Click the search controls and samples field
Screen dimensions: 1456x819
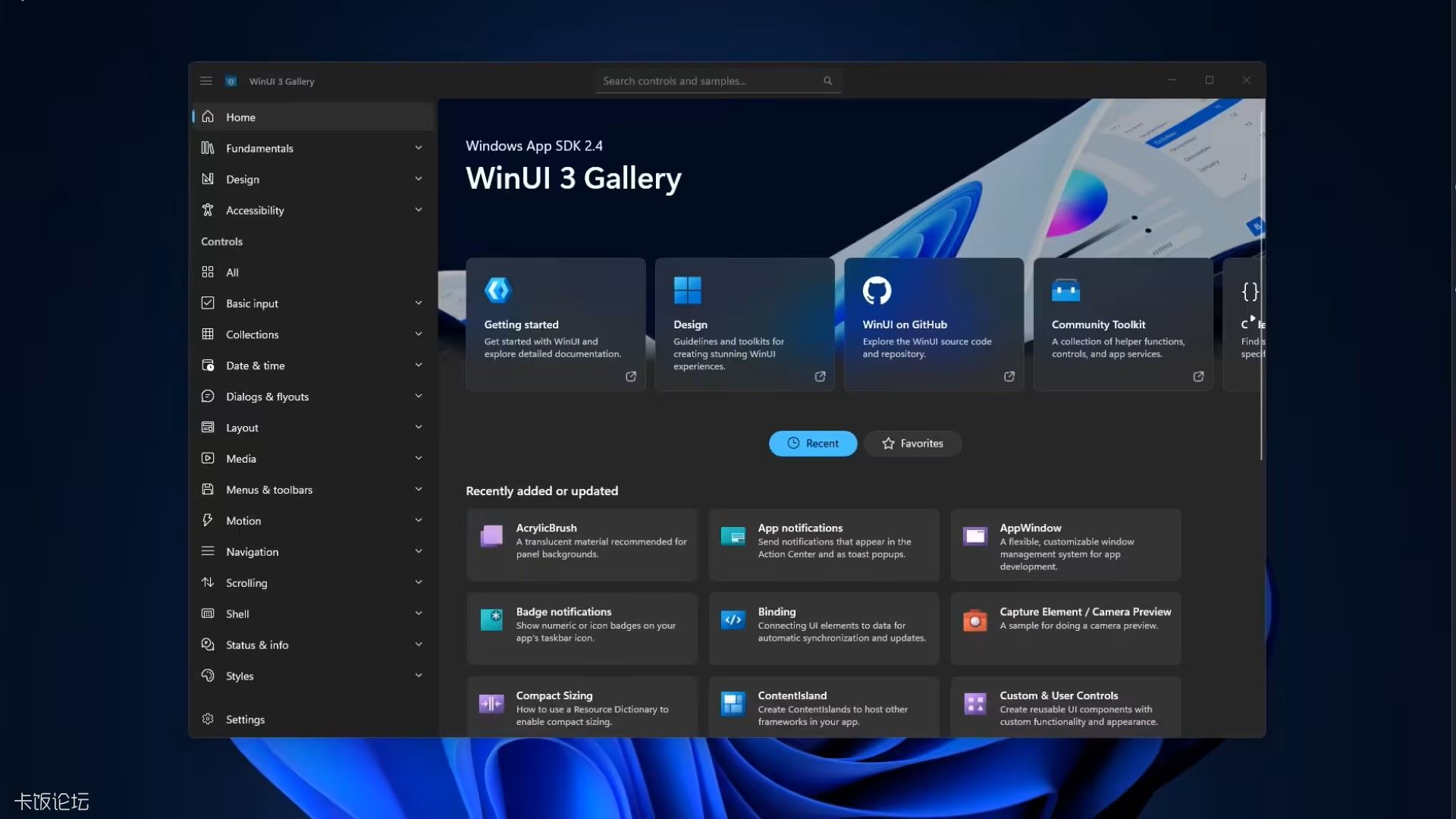click(x=718, y=81)
